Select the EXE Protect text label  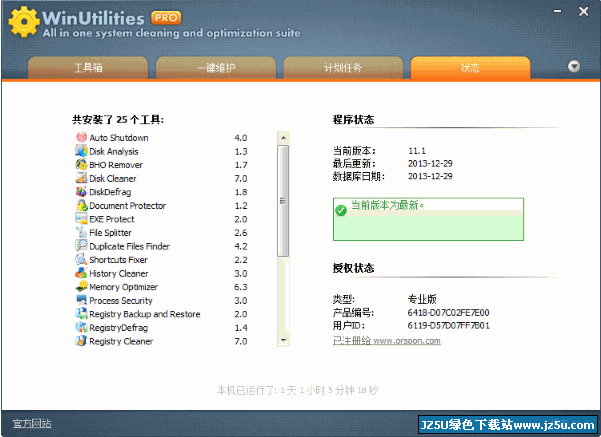[112, 219]
